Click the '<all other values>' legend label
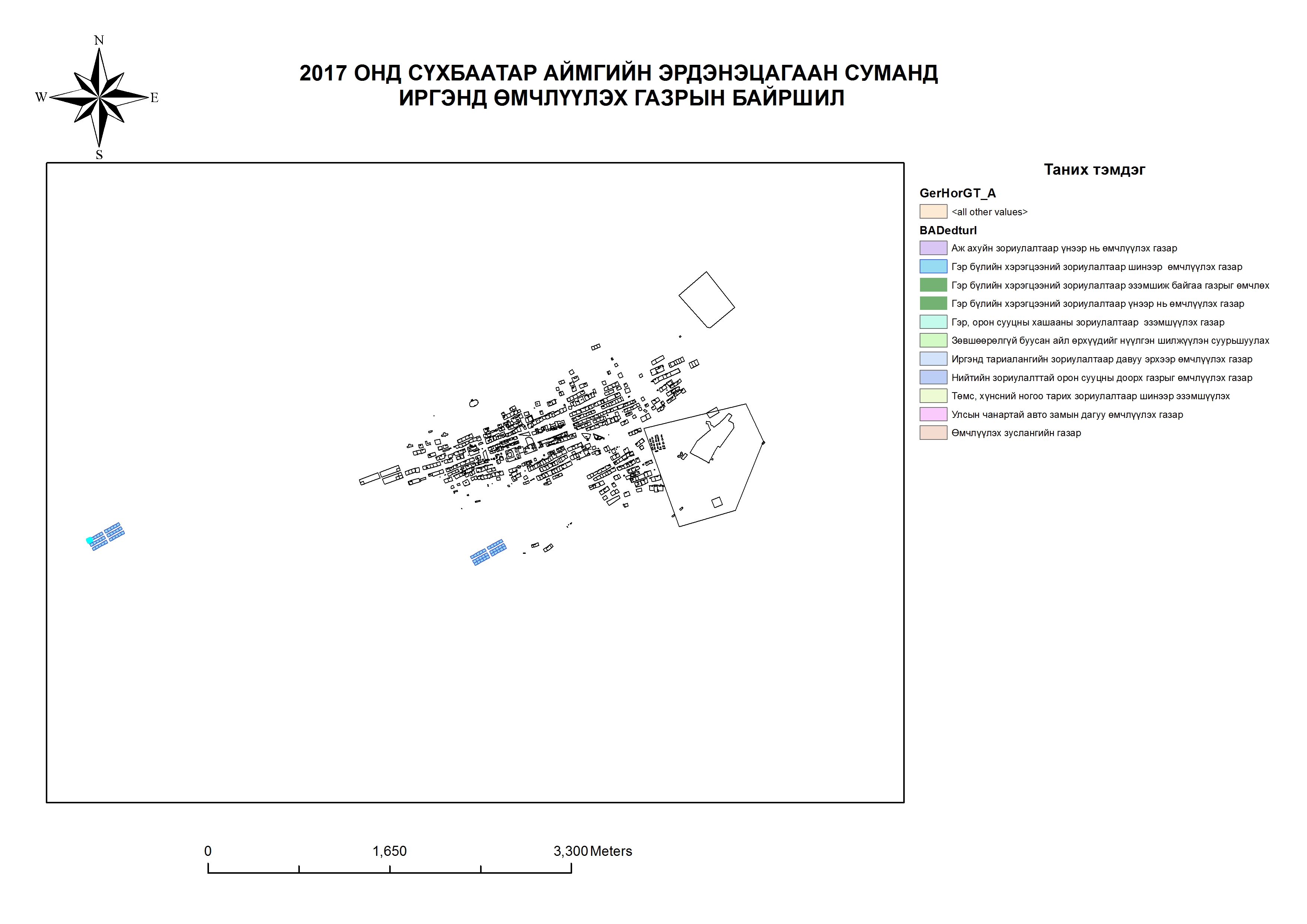The image size is (1307, 924). pos(989,212)
